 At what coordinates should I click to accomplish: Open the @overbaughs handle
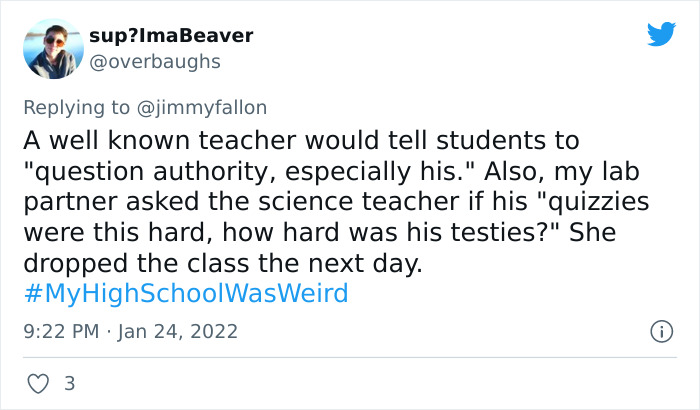155,62
